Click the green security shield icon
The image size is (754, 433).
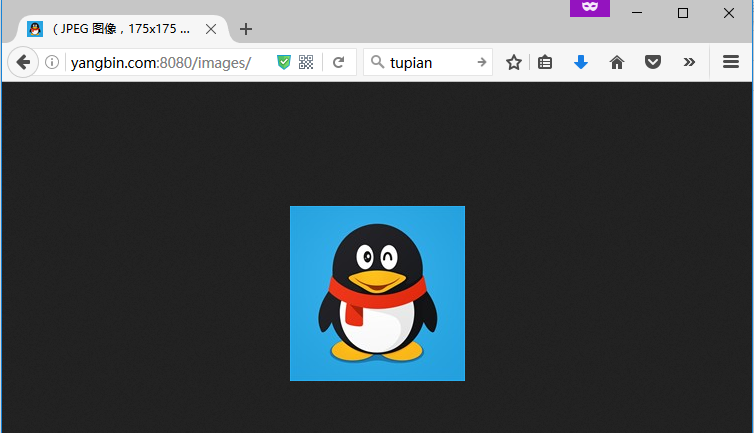[x=284, y=62]
